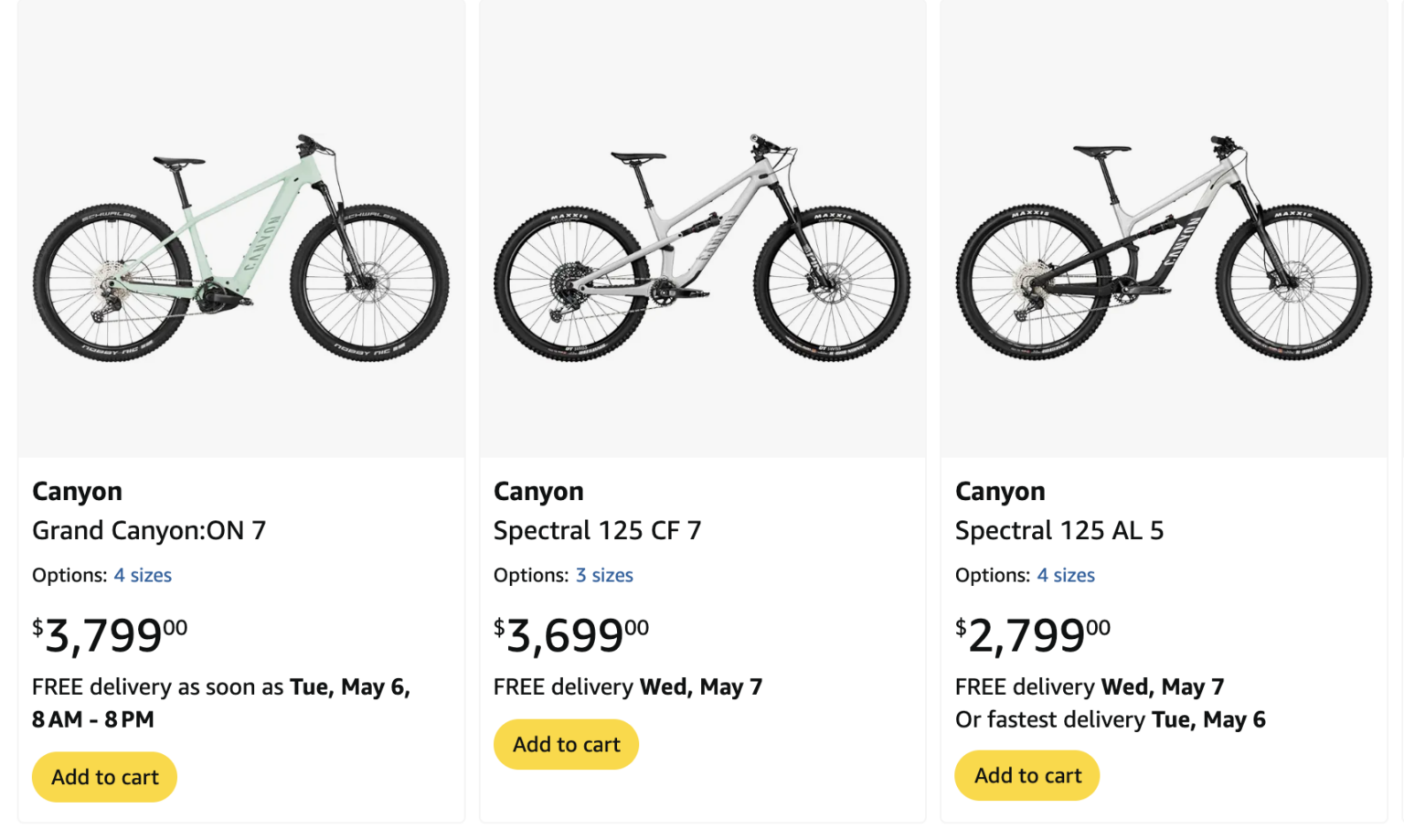This screenshot has width=1404, height=840.
Task: Add the Spectral 125 CF 7 to cart
Action: tap(565, 744)
